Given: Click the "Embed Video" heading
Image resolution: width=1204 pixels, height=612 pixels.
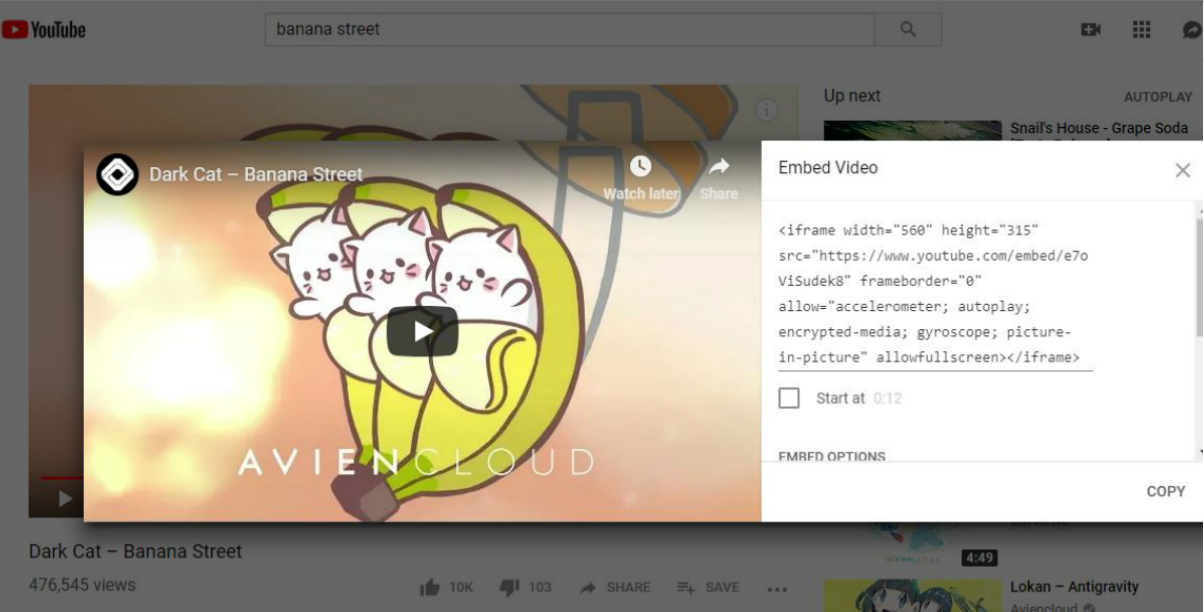Looking at the screenshot, I should pyautogui.click(x=828, y=168).
